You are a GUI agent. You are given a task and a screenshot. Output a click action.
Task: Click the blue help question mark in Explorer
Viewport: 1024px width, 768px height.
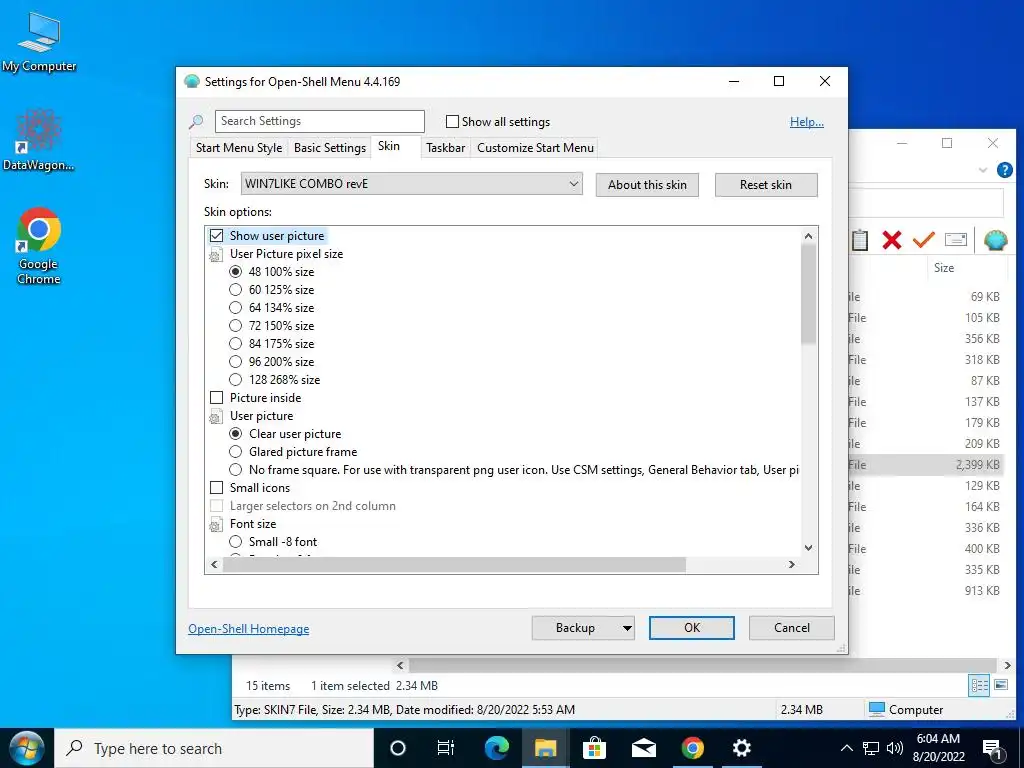(1004, 170)
